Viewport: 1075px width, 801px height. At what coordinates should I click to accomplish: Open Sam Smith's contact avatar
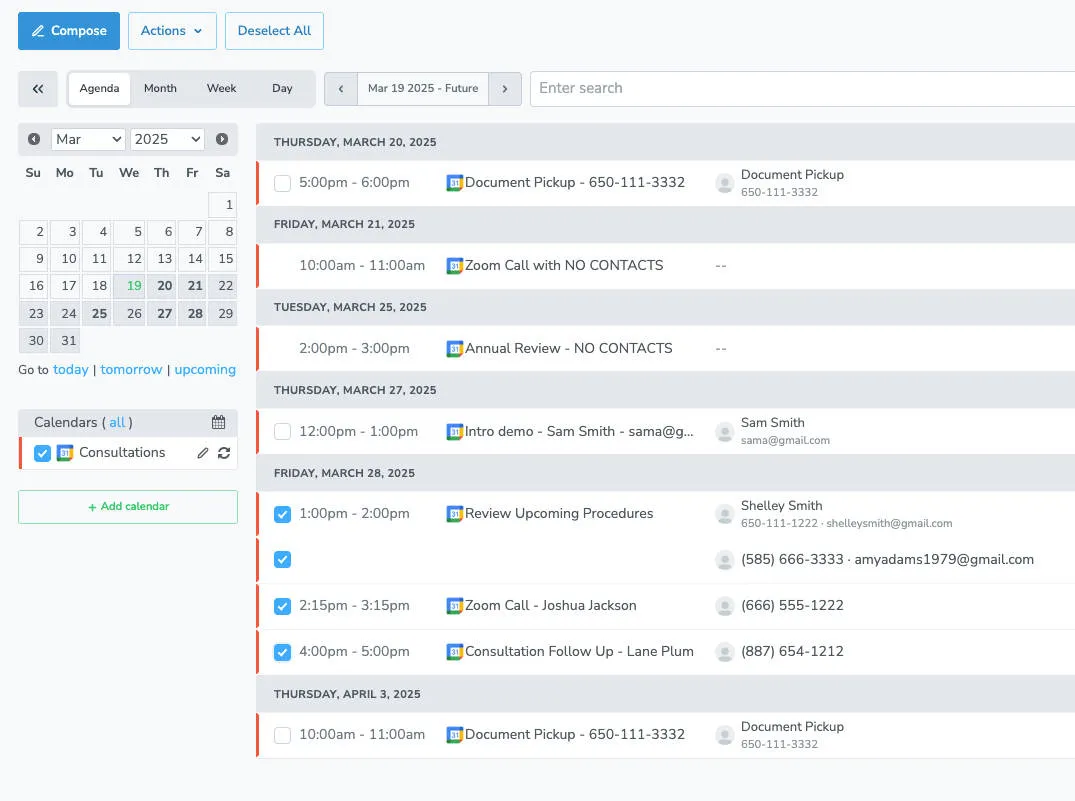[x=724, y=430]
